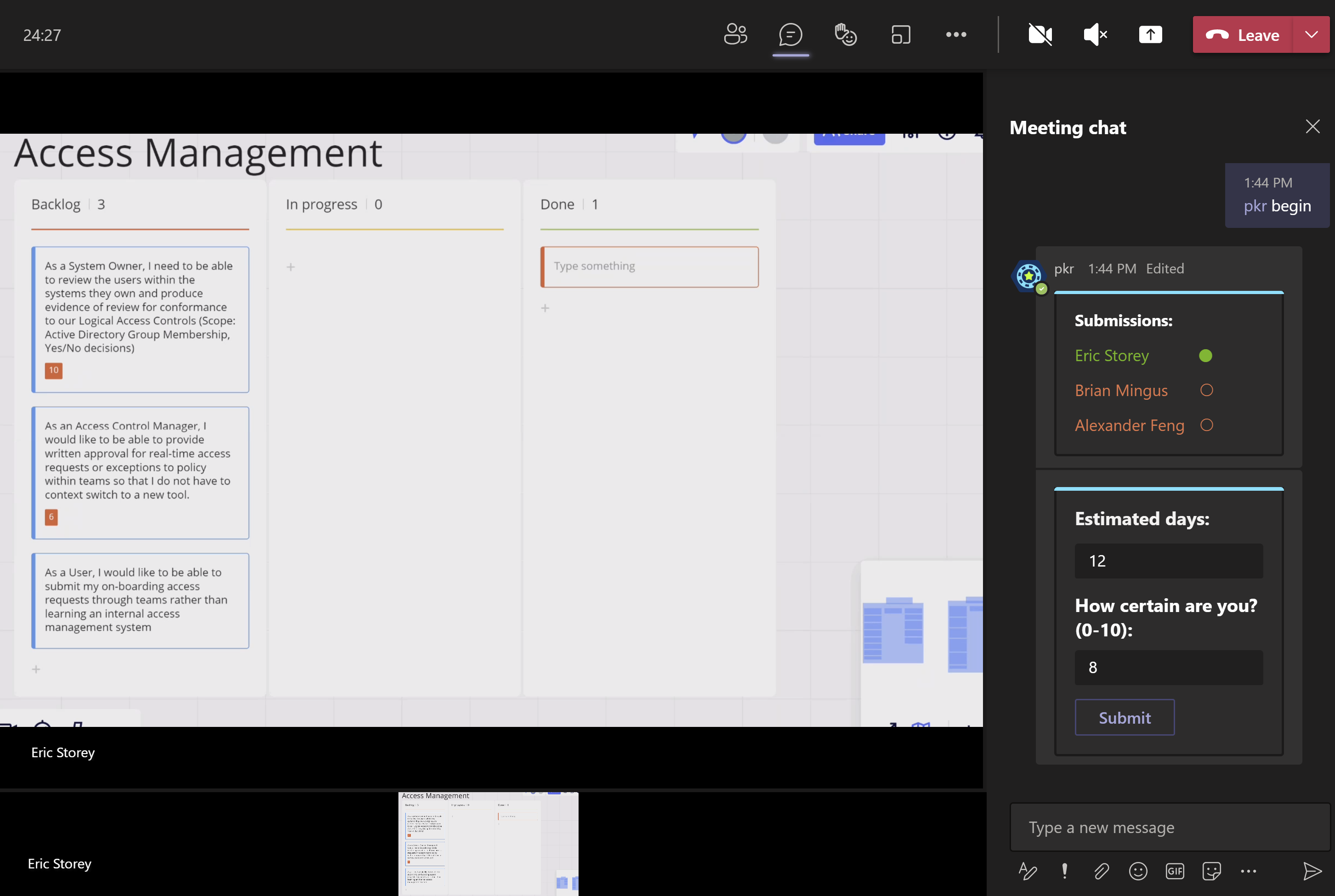Open the rooms/pop-out view icon
The height and width of the screenshot is (896, 1335).
[901, 34]
